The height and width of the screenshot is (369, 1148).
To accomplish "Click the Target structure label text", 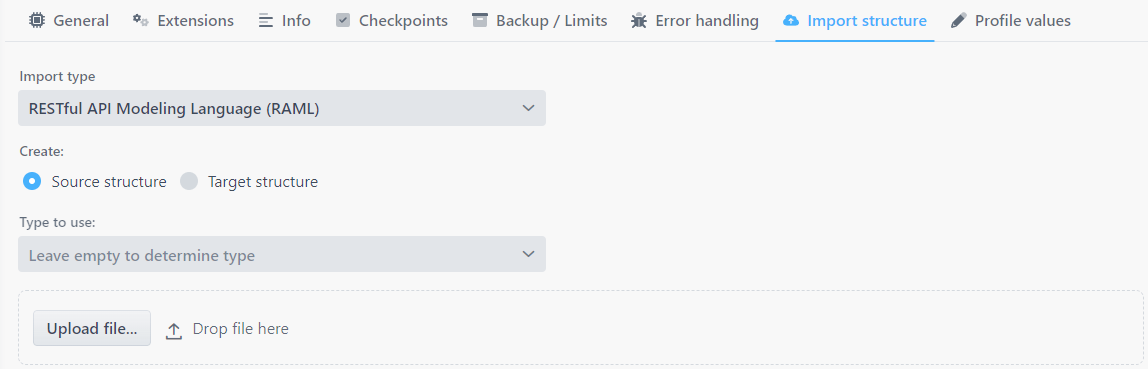I will 263,182.
